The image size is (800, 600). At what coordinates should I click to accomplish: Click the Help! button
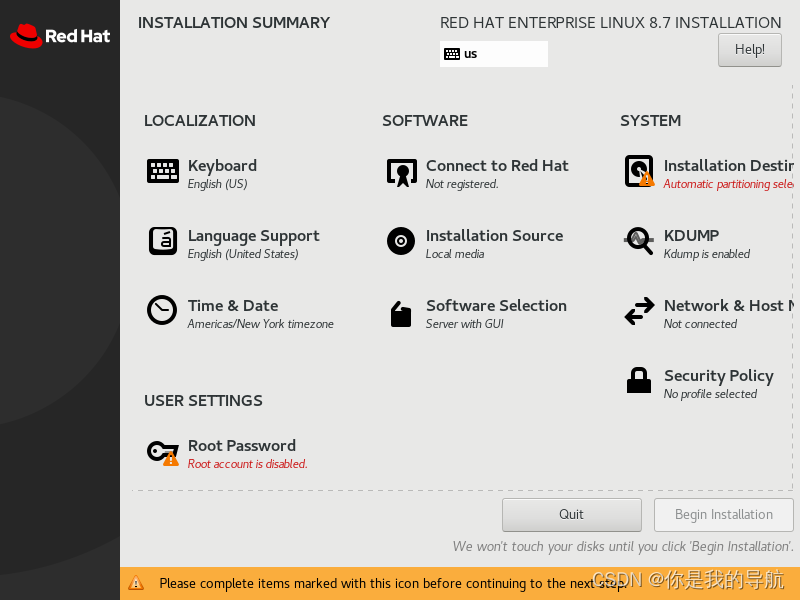pos(749,49)
